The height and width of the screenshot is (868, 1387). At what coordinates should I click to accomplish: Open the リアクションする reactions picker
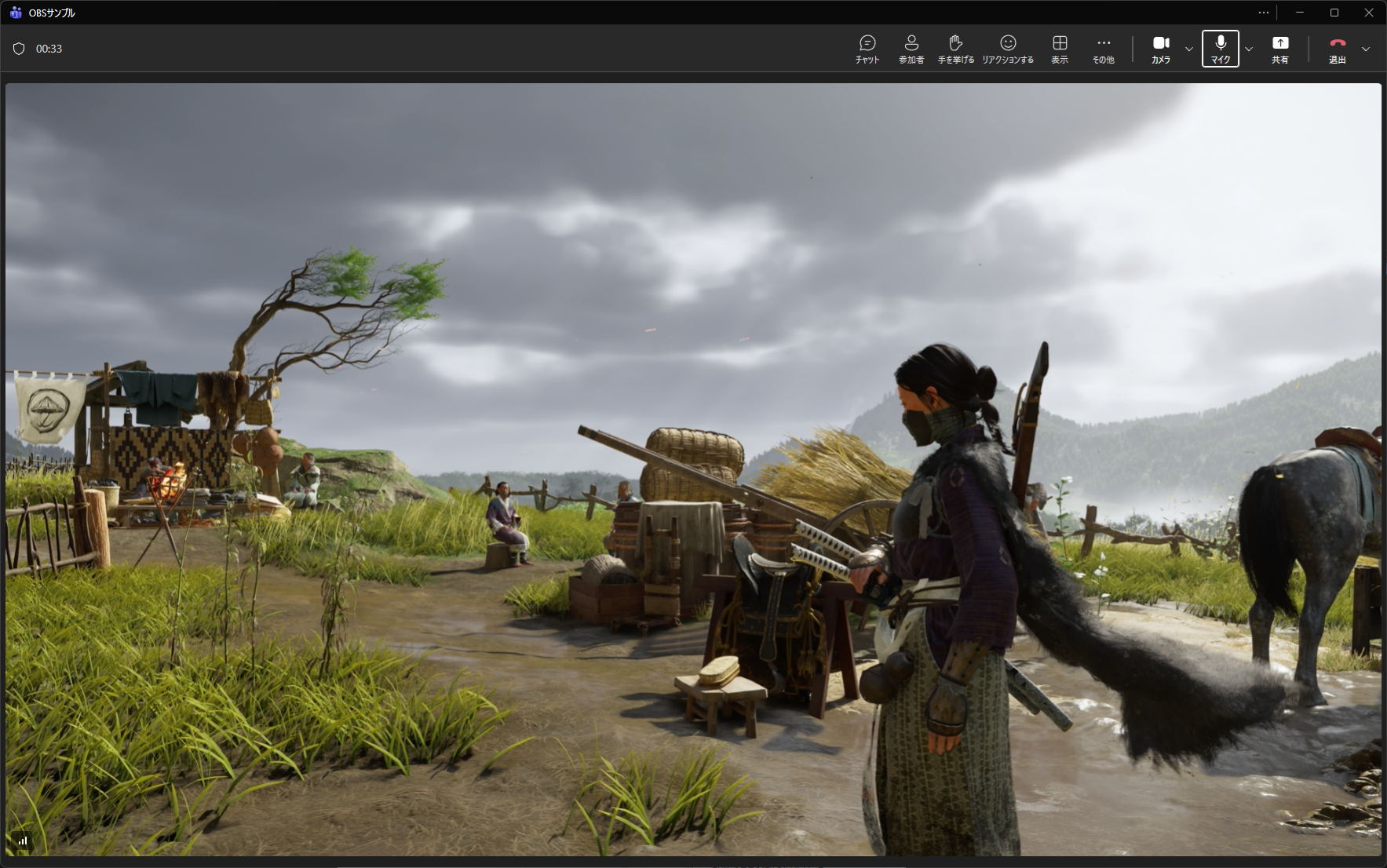point(1008,49)
